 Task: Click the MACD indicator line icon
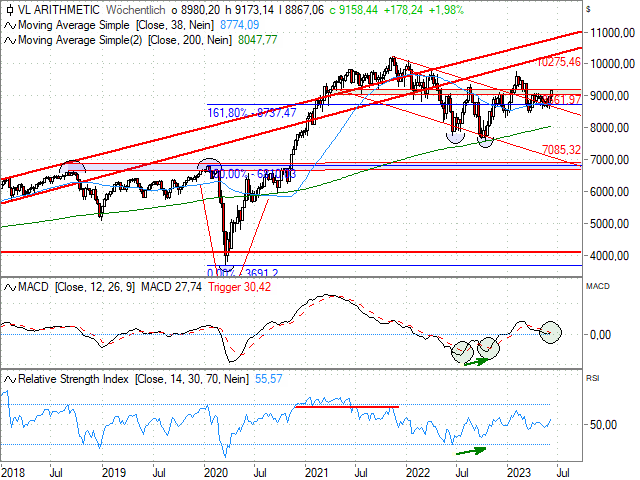(x=10, y=287)
